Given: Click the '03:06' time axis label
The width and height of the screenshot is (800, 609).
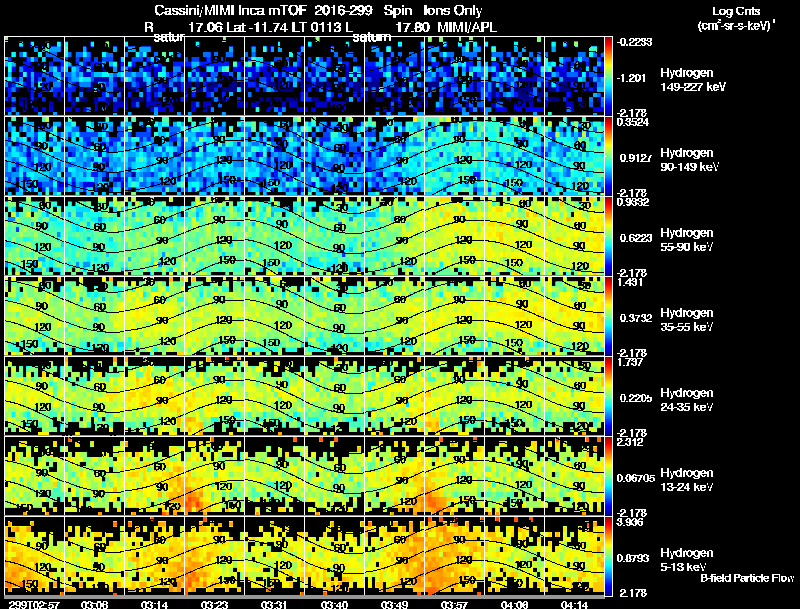Looking at the screenshot, I should pos(94,605).
